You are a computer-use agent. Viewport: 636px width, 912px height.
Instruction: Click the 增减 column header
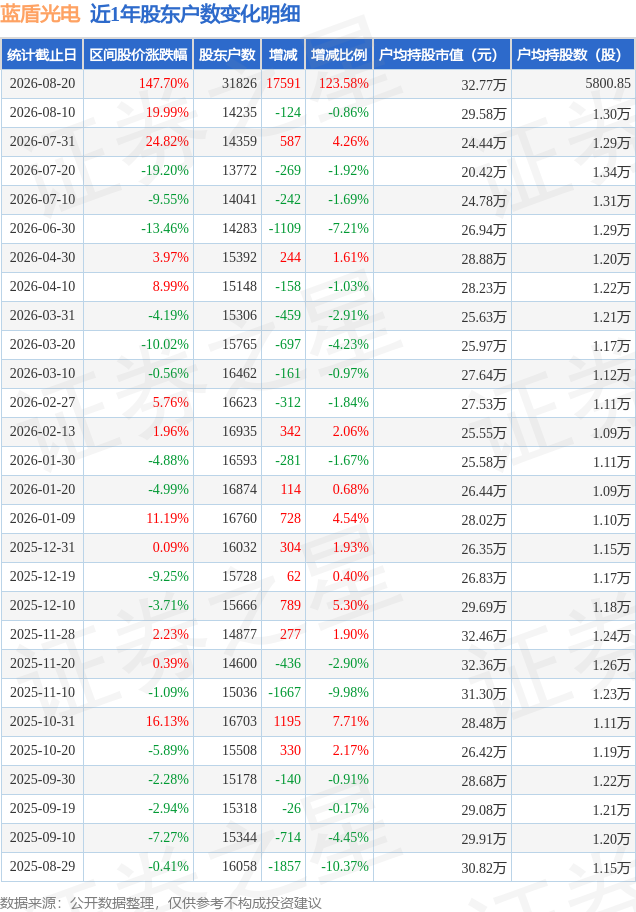(x=283, y=55)
